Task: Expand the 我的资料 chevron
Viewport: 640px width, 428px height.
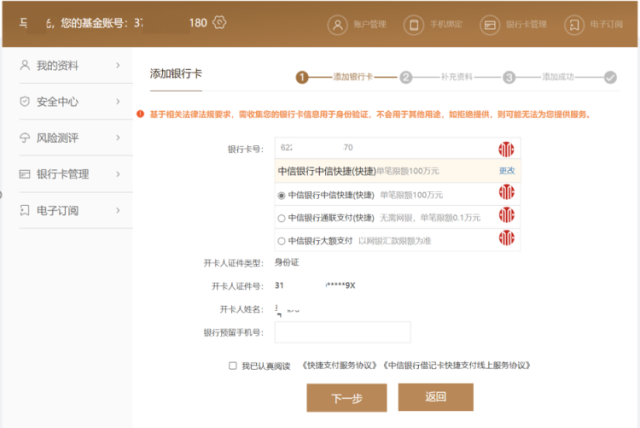Action: tap(118, 65)
